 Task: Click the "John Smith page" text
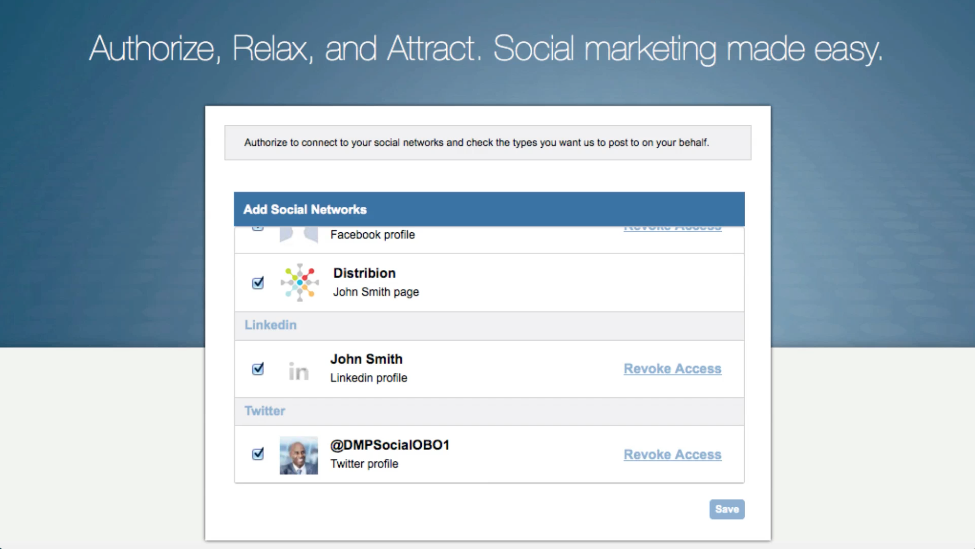click(376, 292)
